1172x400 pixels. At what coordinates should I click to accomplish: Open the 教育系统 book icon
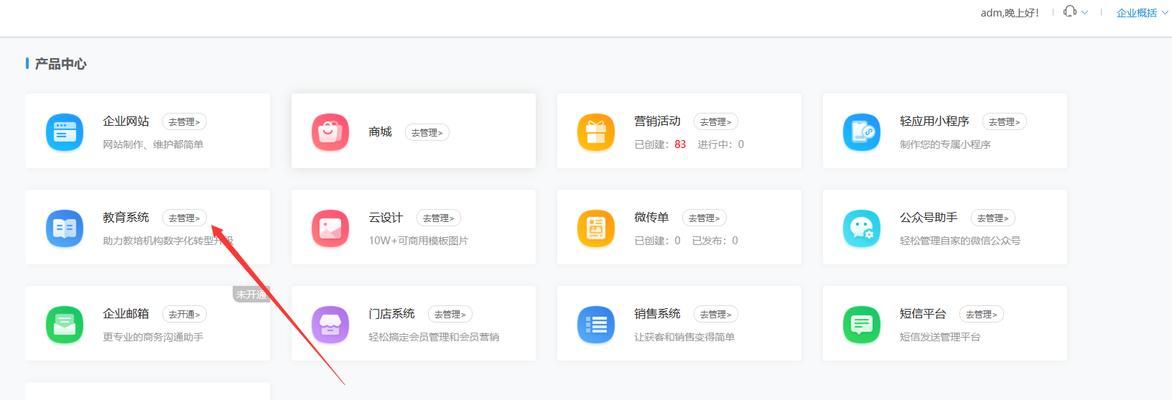tap(64, 228)
